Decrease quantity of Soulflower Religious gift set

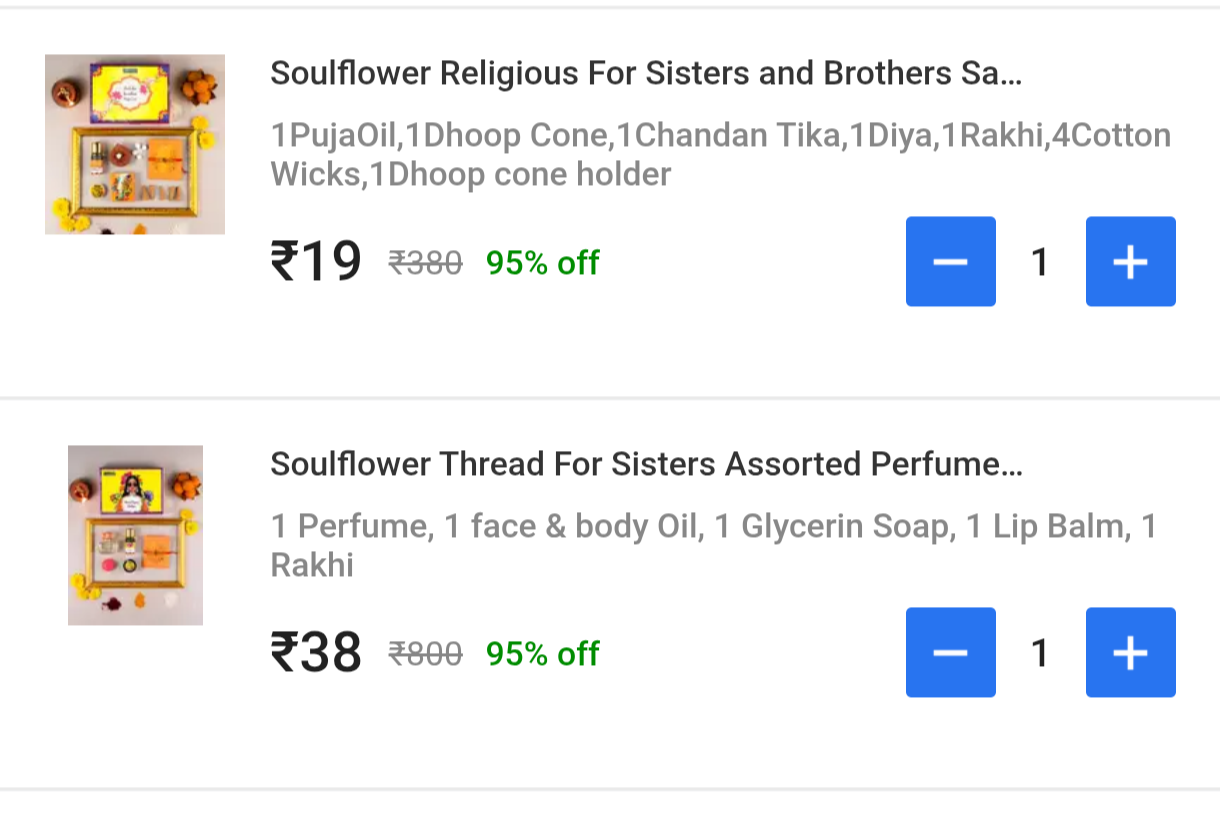coord(950,262)
